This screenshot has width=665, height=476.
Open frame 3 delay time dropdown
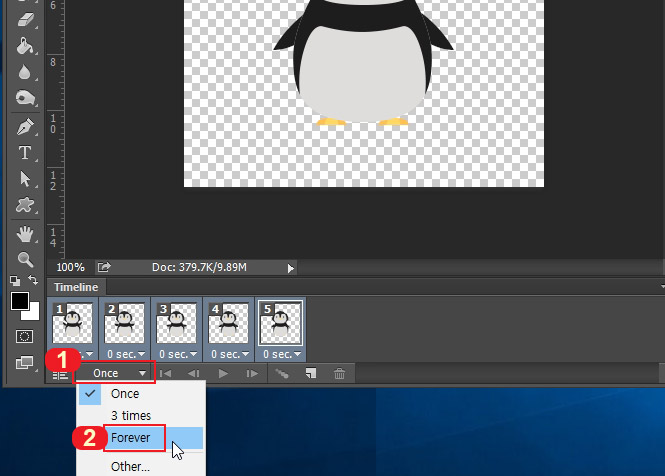coord(178,354)
